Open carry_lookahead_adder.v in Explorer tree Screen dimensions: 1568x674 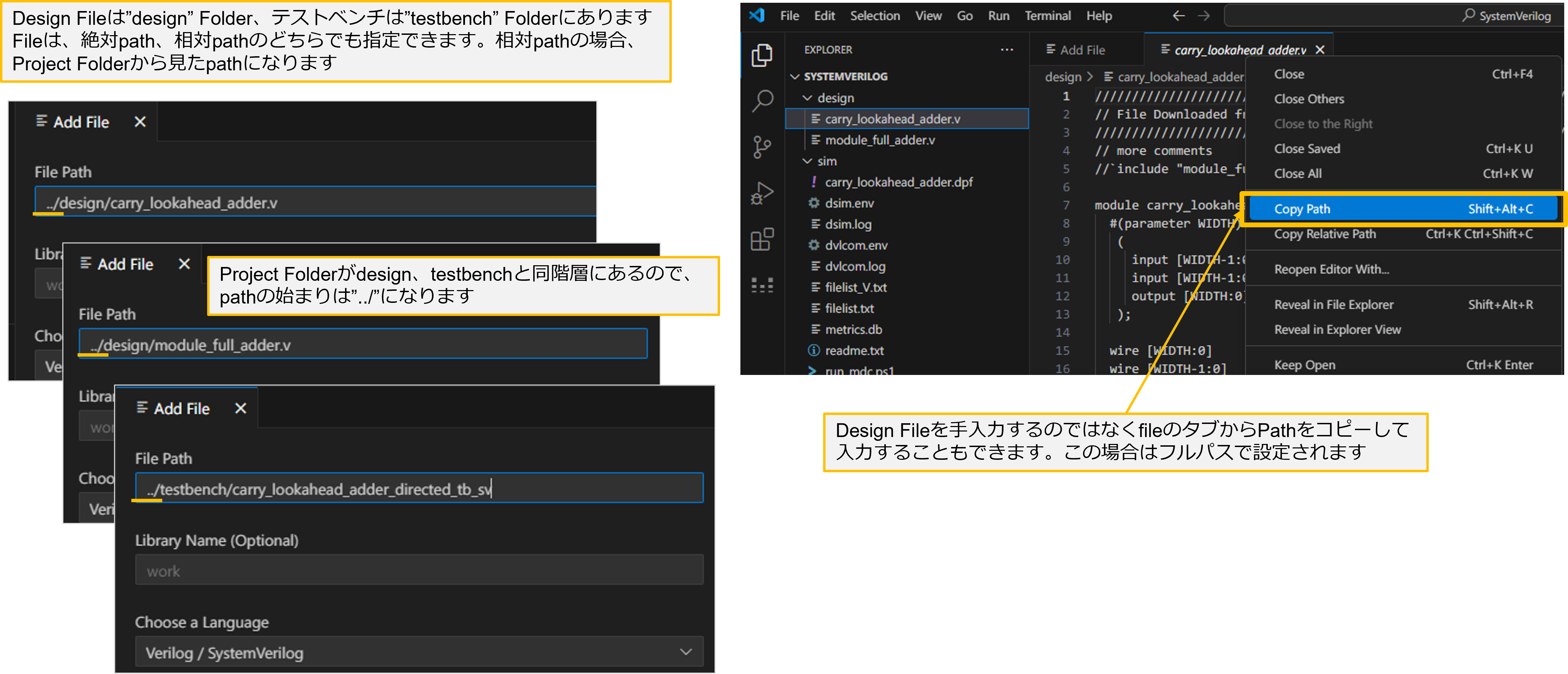906,119
